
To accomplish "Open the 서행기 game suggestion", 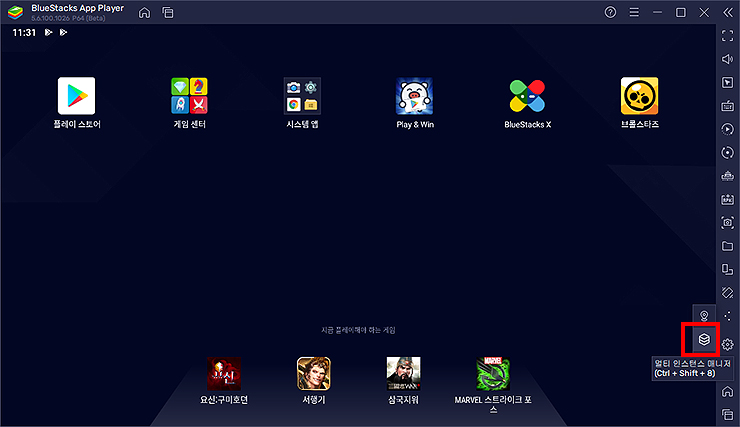I will pos(314,374).
